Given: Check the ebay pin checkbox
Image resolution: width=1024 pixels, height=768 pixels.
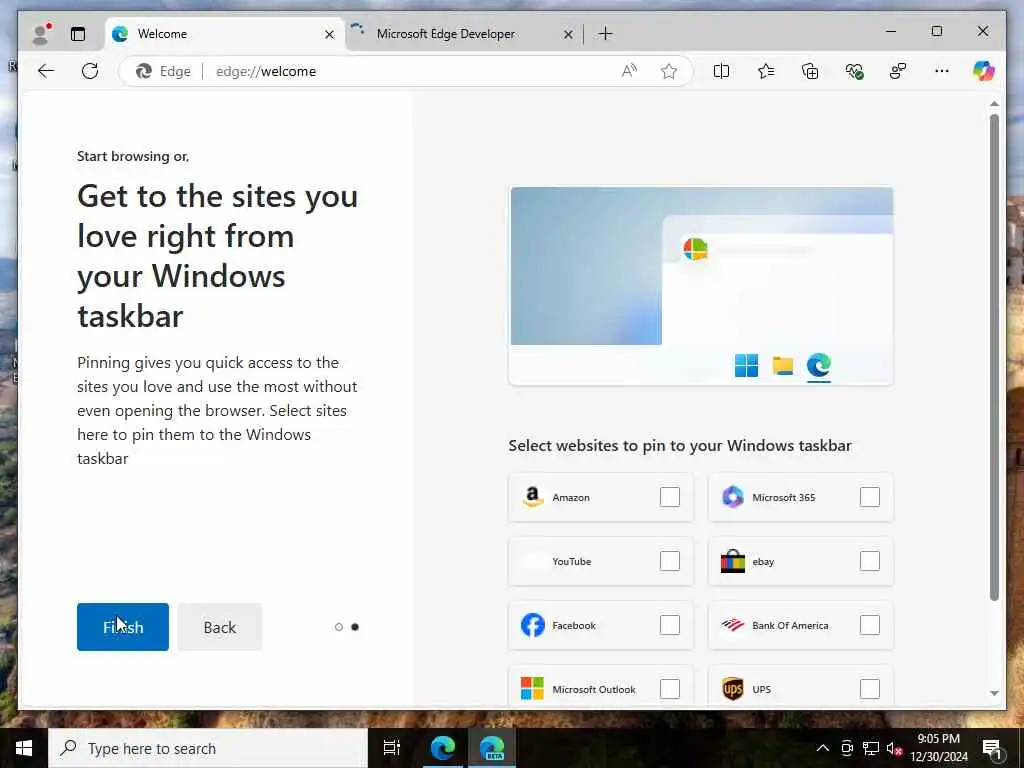Looking at the screenshot, I should (869, 561).
